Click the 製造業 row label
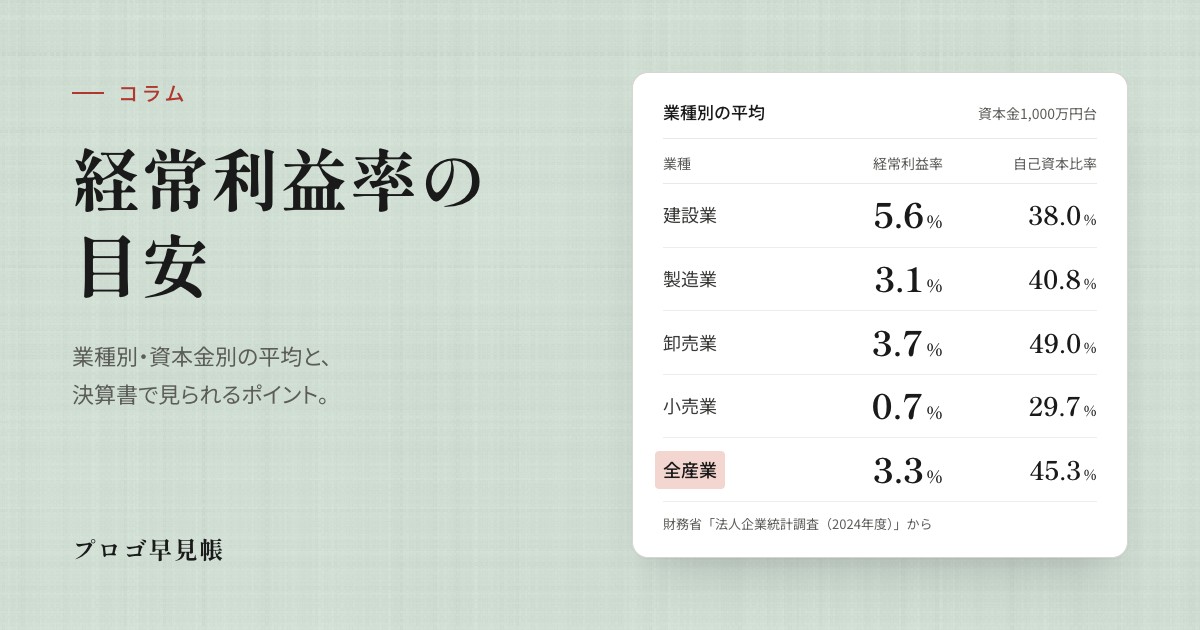 coord(690,280)
